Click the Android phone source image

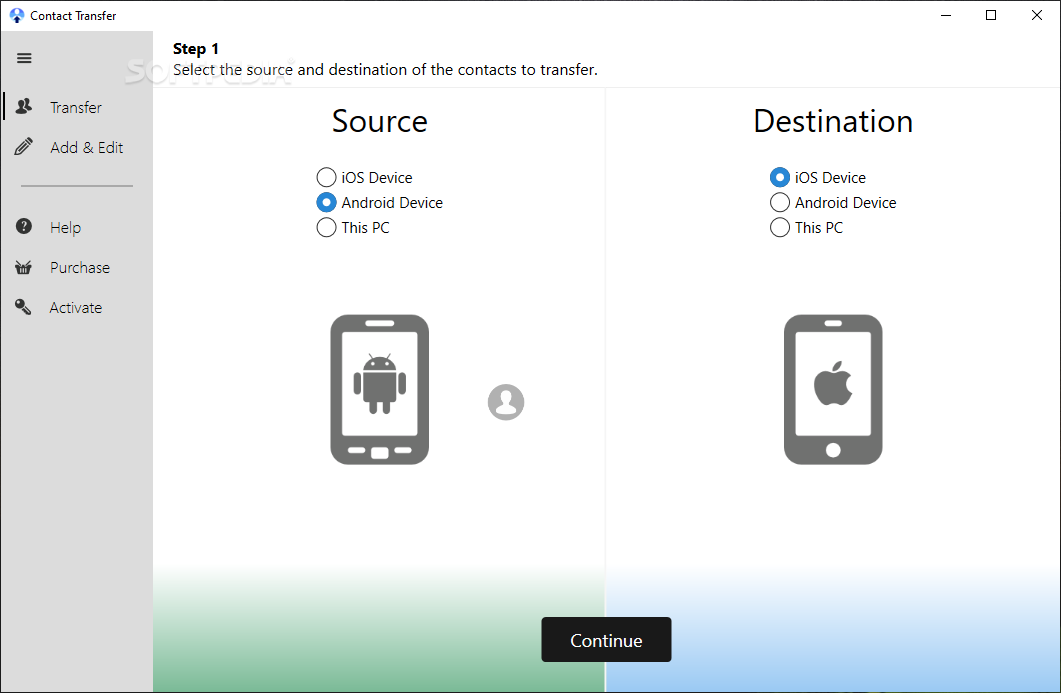point(380,389)
